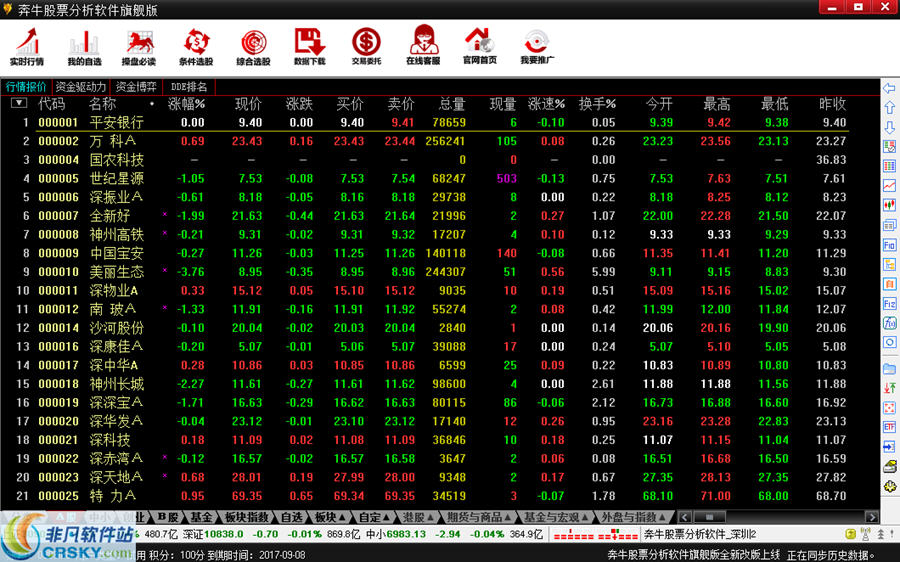
Task: Select the 神州长城 stock name
Action: pos(117,384)
